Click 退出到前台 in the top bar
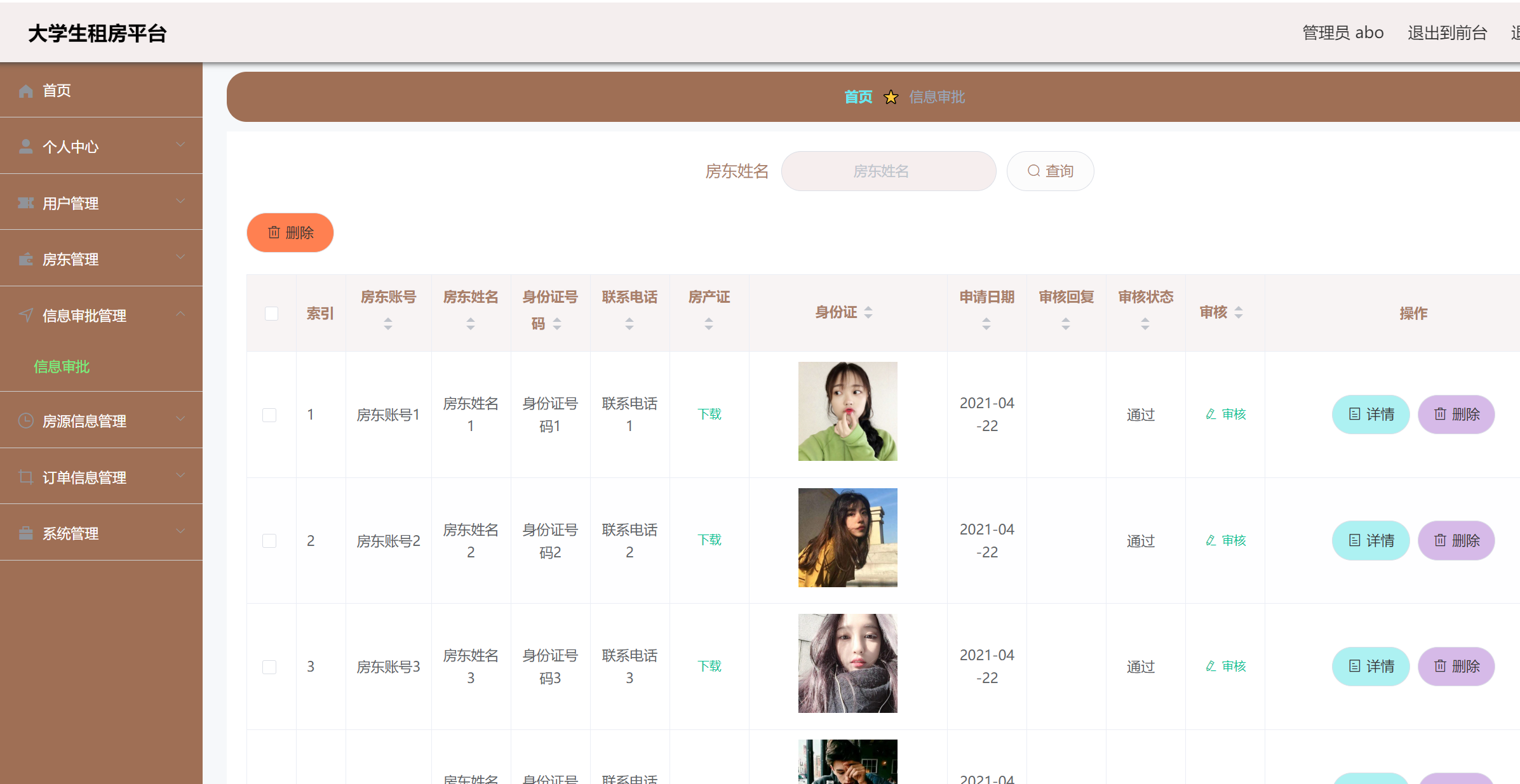 click(x=1447, y=33)
